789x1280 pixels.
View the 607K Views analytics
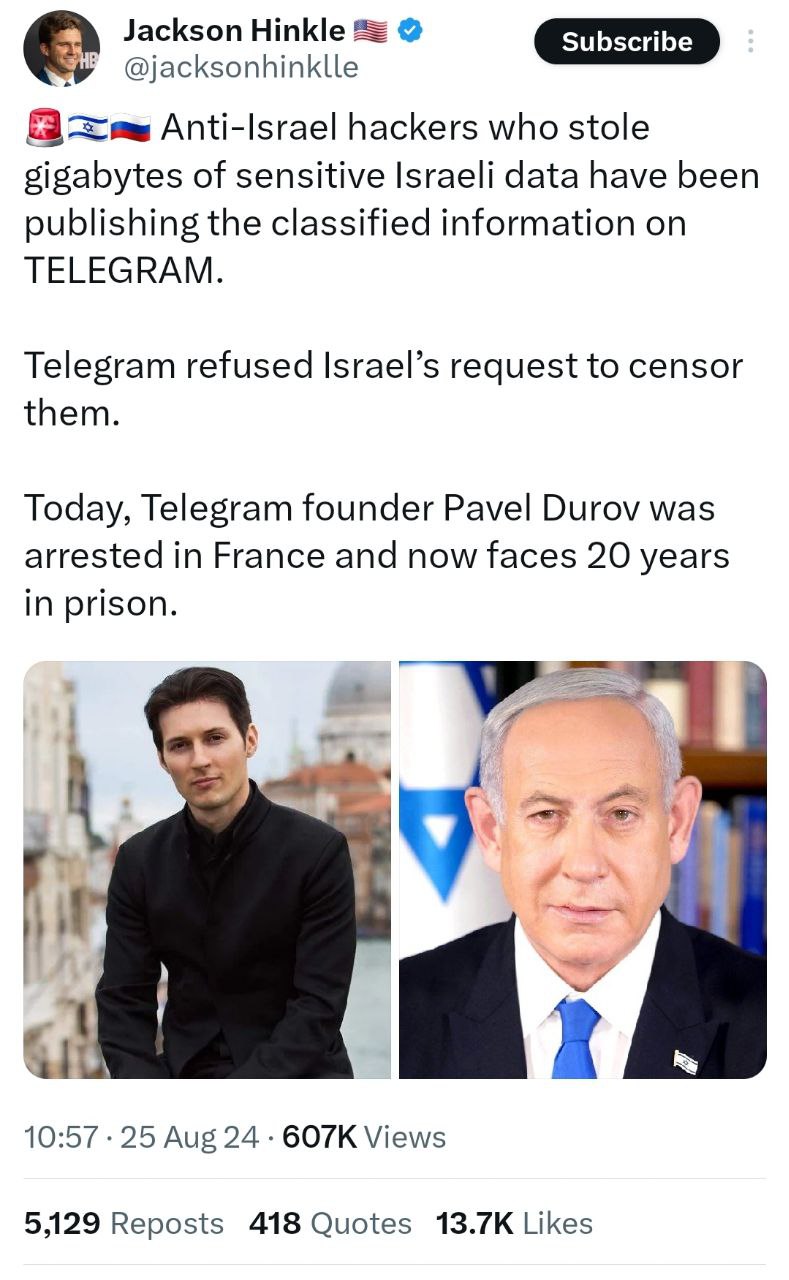365,1137
